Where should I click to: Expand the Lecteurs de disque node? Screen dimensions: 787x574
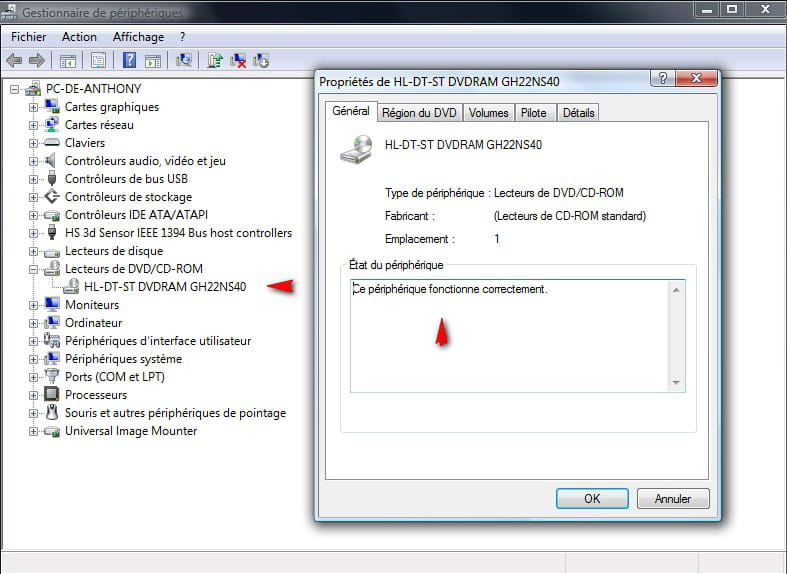click(33, 251)
